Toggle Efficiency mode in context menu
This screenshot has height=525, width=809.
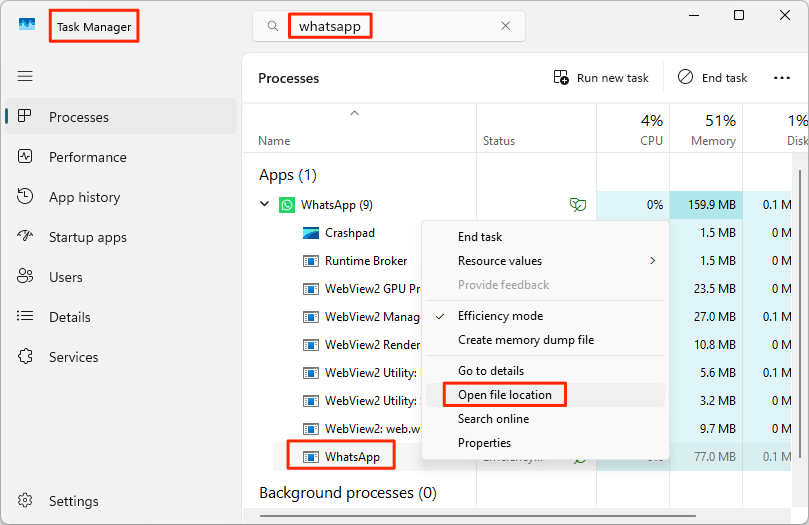545,316
